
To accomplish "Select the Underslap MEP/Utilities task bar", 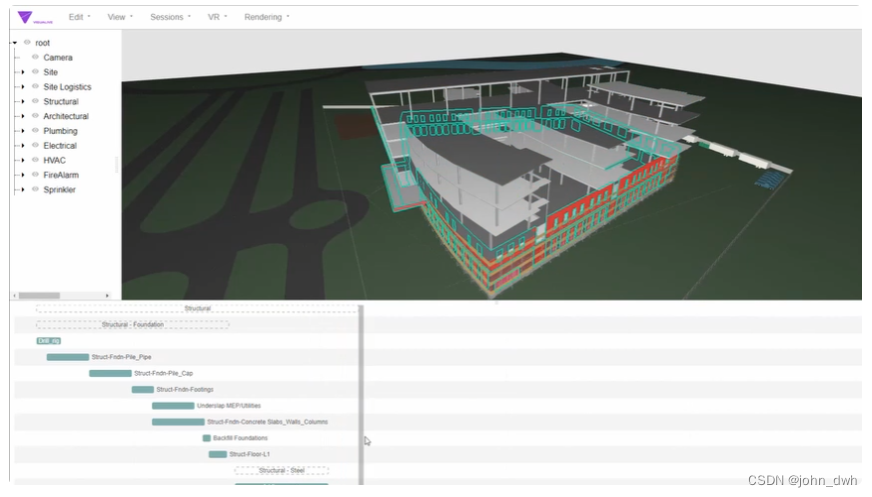I will coord(173,406).
